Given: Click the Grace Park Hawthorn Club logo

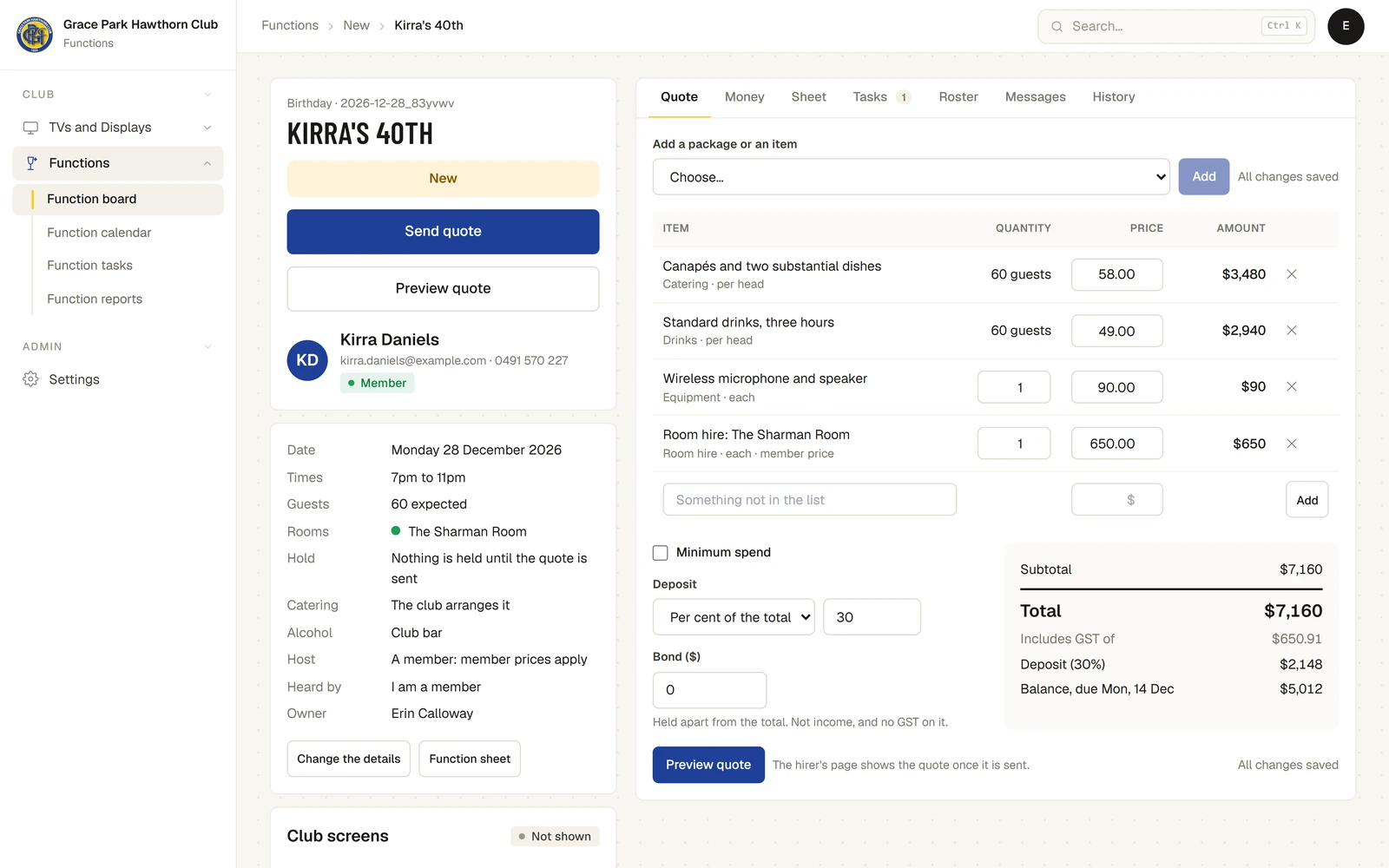Looking at the screenshot, I should pos(35,34).
